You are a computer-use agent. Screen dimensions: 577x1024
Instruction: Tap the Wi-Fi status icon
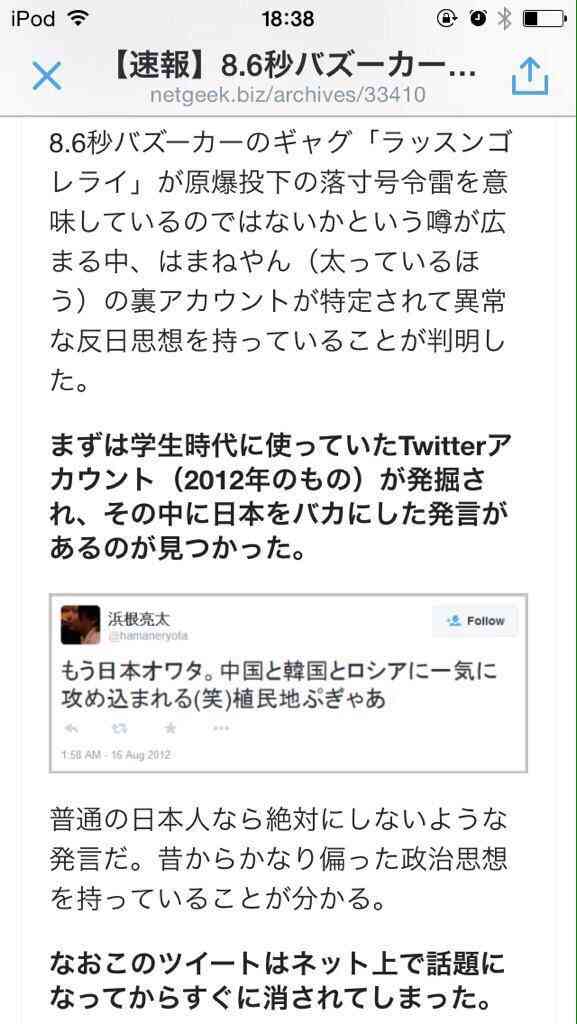[x=77, y=20]
